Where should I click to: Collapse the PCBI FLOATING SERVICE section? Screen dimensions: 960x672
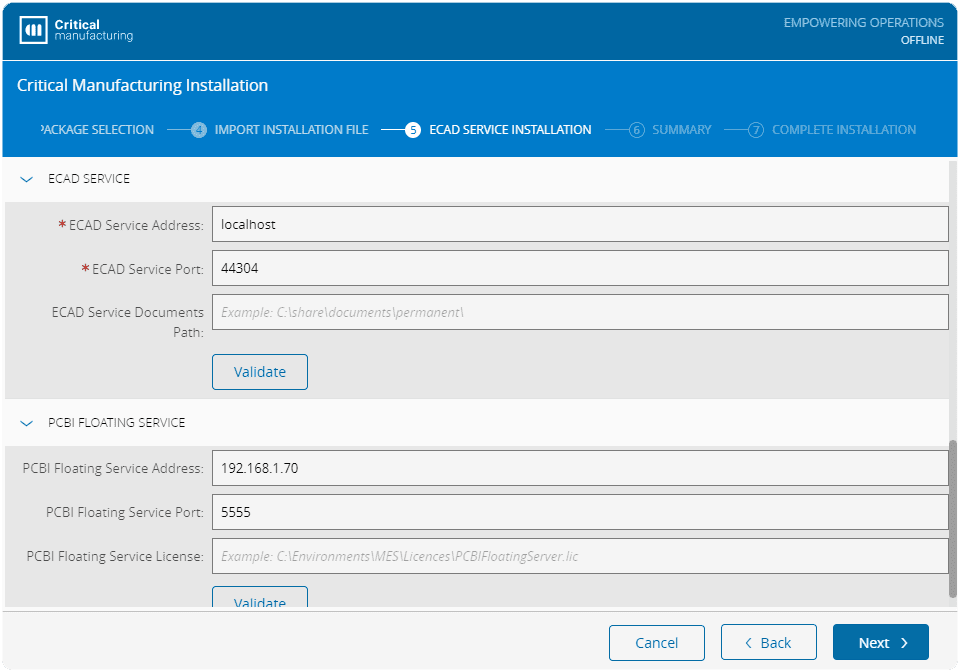(x=27, y=423)
